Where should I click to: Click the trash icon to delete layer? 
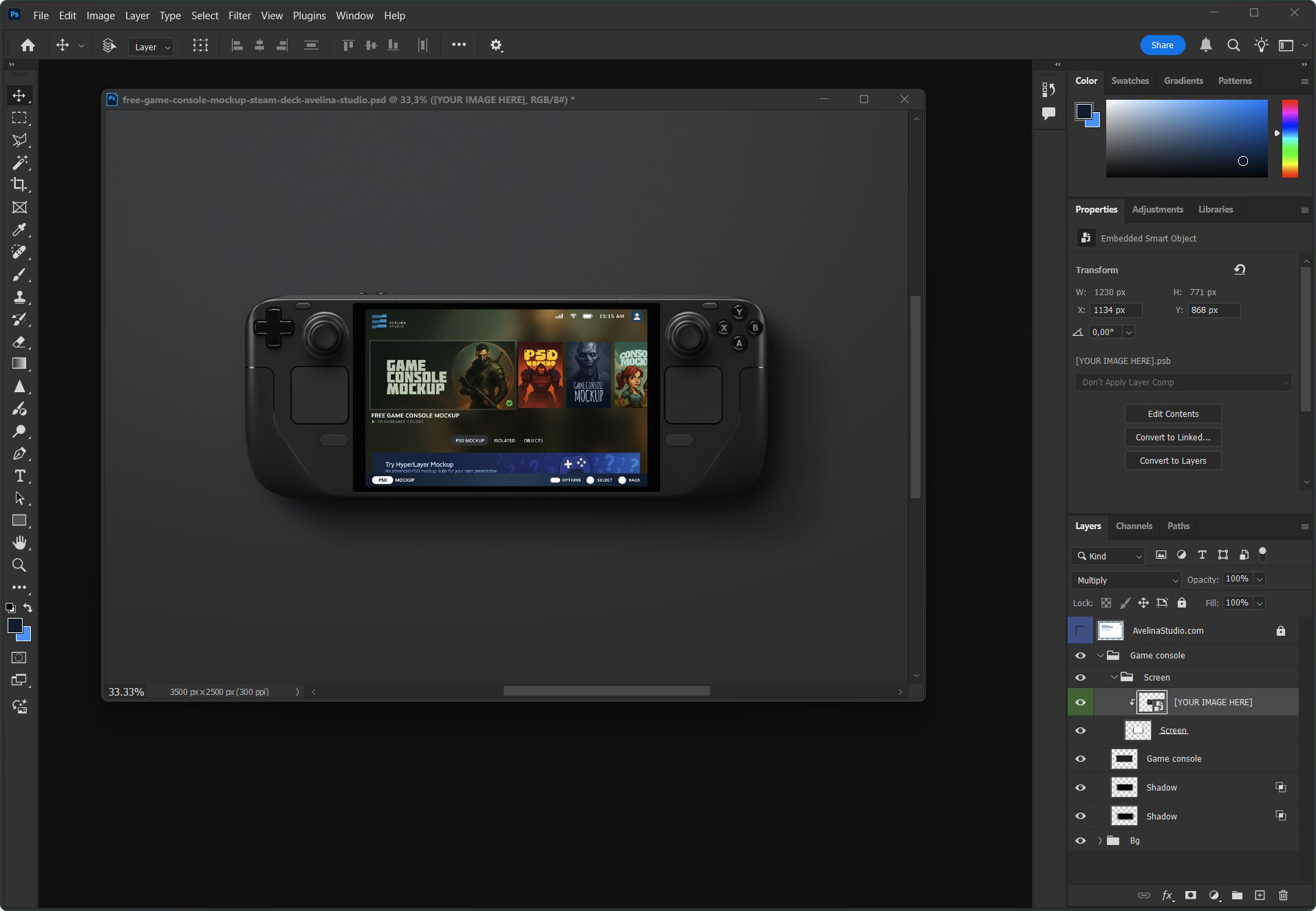(x=1283, y=895)
